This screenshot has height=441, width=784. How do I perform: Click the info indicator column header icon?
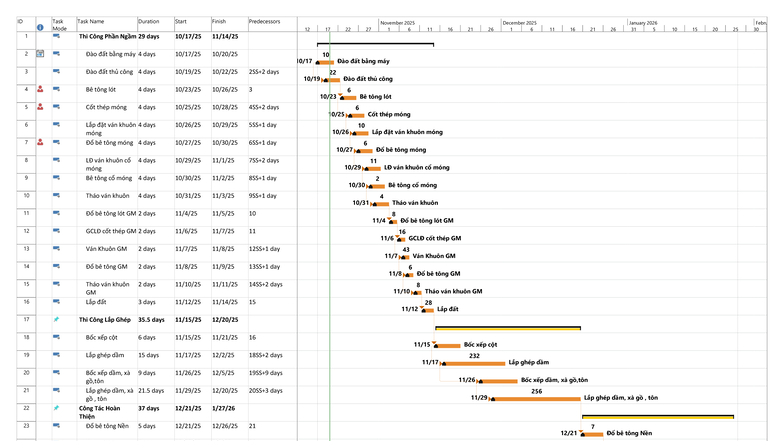tap(40, 27)
